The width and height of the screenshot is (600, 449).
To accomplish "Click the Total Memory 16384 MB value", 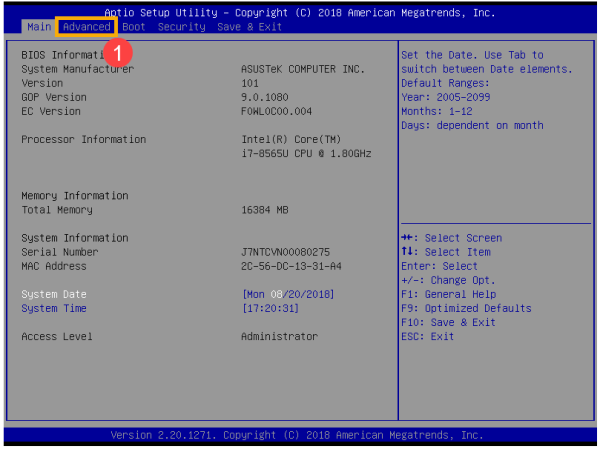I will [265, 210].
